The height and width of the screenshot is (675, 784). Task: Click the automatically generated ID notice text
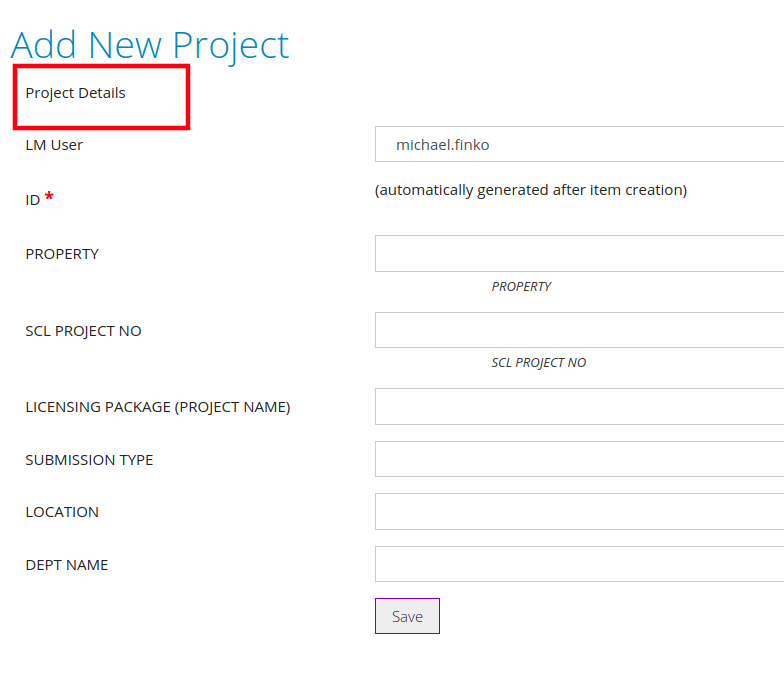coord(531,190)
